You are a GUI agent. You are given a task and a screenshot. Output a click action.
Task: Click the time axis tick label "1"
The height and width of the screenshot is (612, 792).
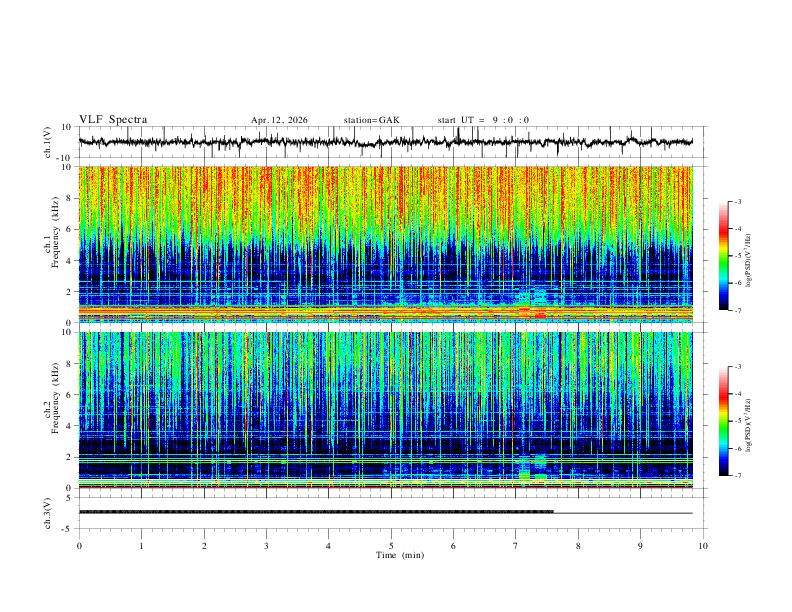point(141,546)
